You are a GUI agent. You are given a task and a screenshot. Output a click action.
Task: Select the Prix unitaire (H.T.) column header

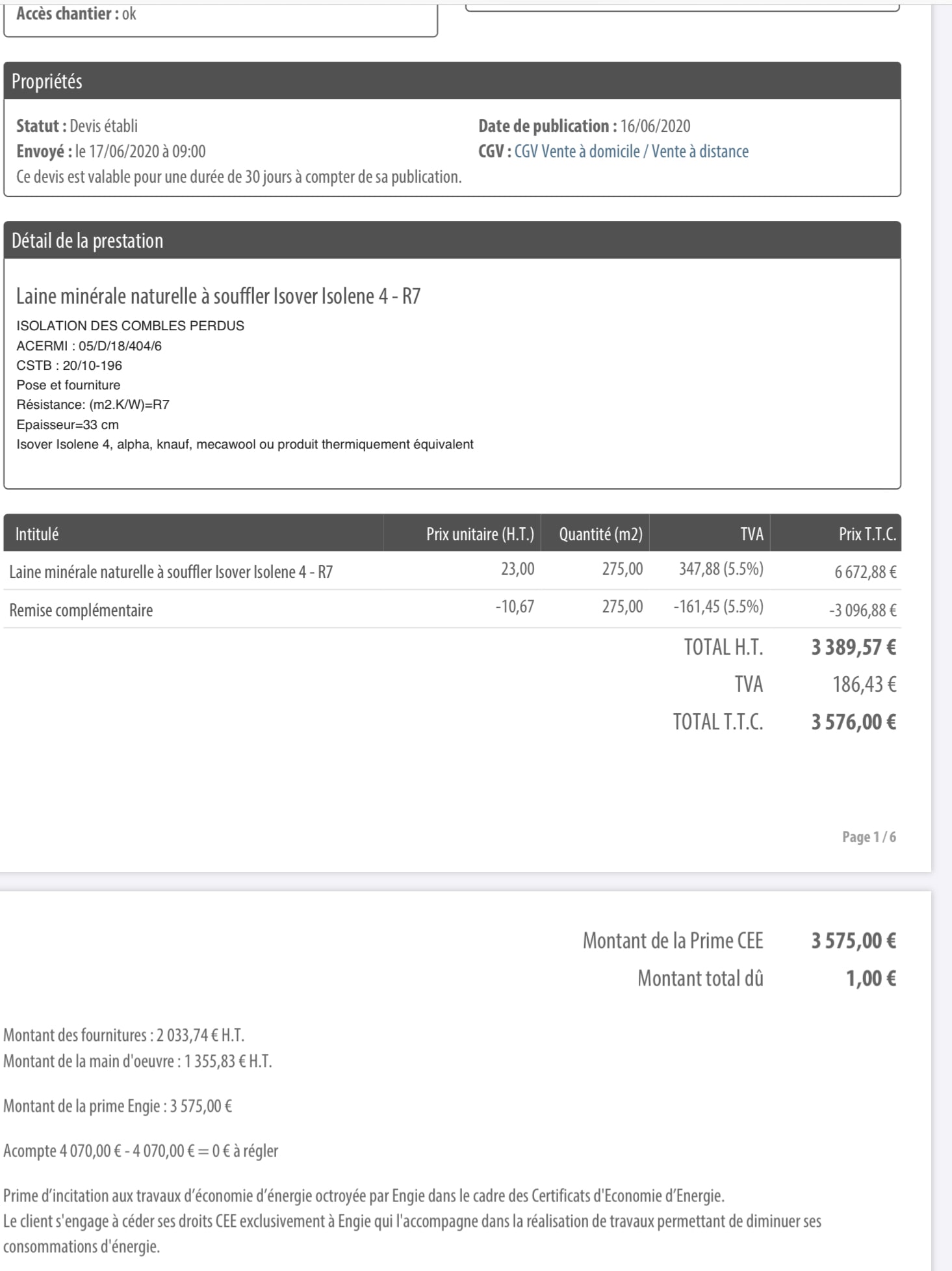(x=462, y=534)
